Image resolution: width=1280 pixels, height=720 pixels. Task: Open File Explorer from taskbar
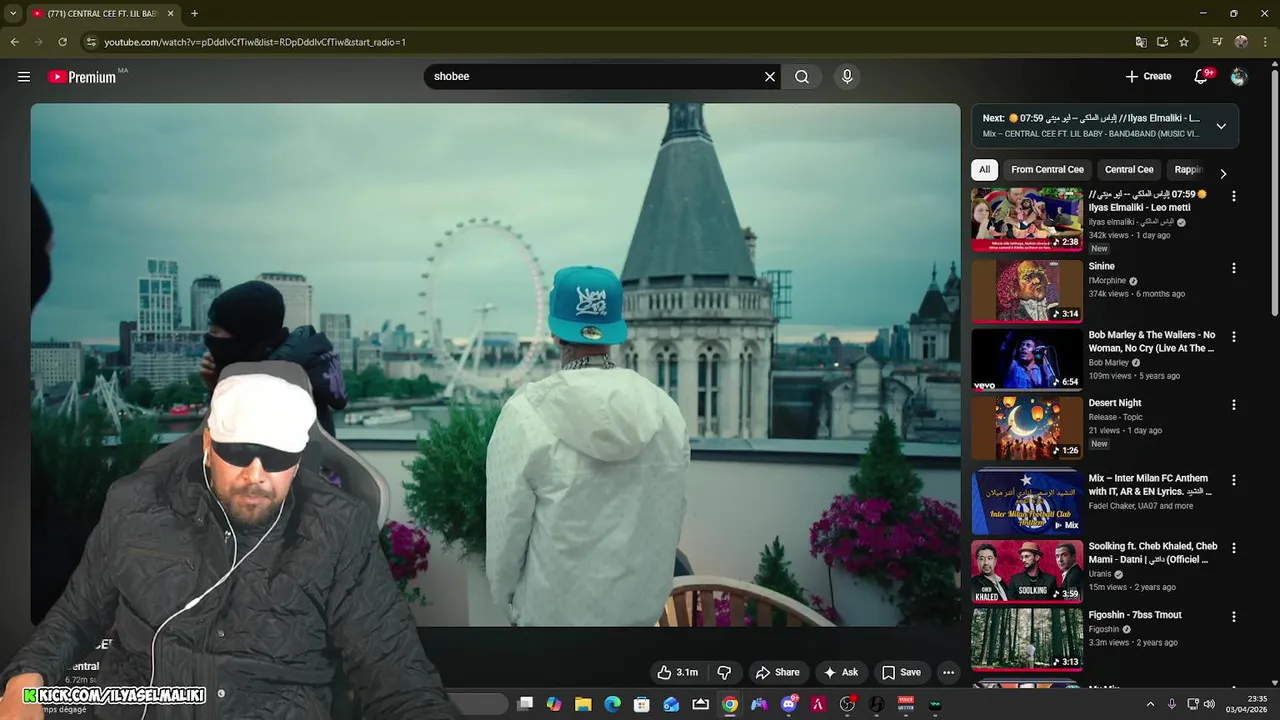[583, 704]
